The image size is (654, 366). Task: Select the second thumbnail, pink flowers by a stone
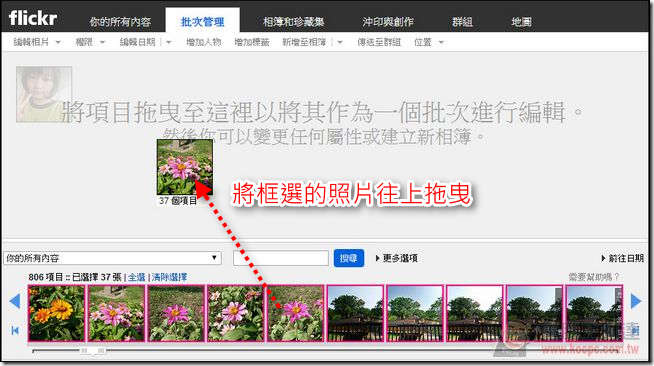tap(116, 313)
